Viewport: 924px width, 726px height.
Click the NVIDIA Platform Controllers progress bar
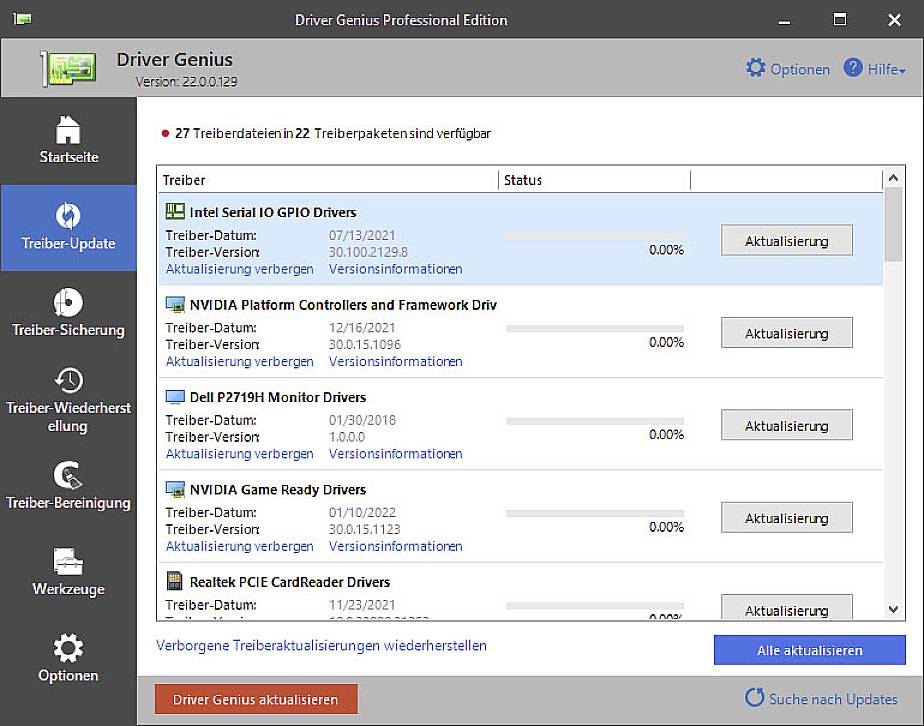595,327
